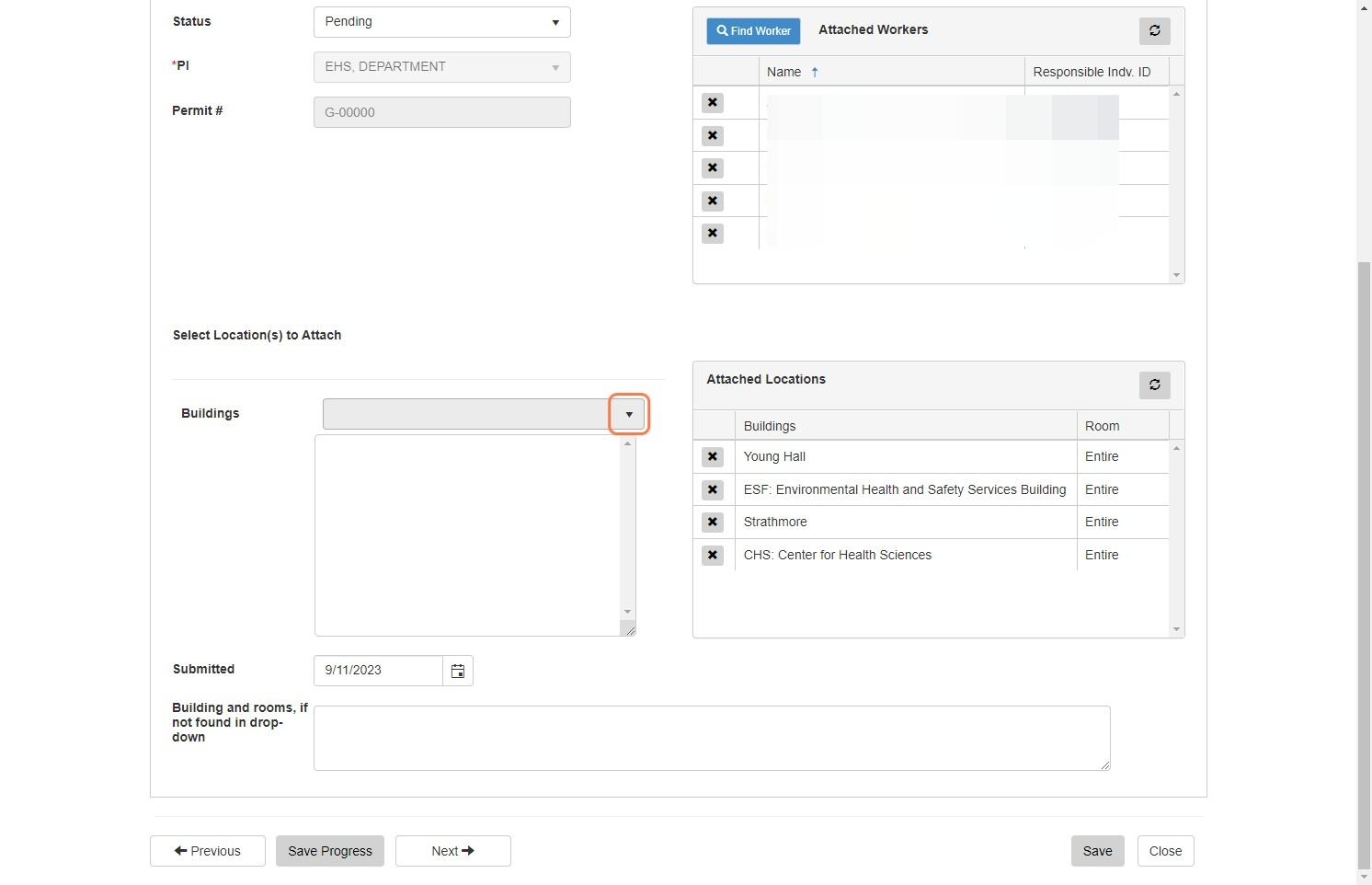Screen dimensions: 1372x885
Task: Close the form with Close button
Action: tap(1165, 851)
